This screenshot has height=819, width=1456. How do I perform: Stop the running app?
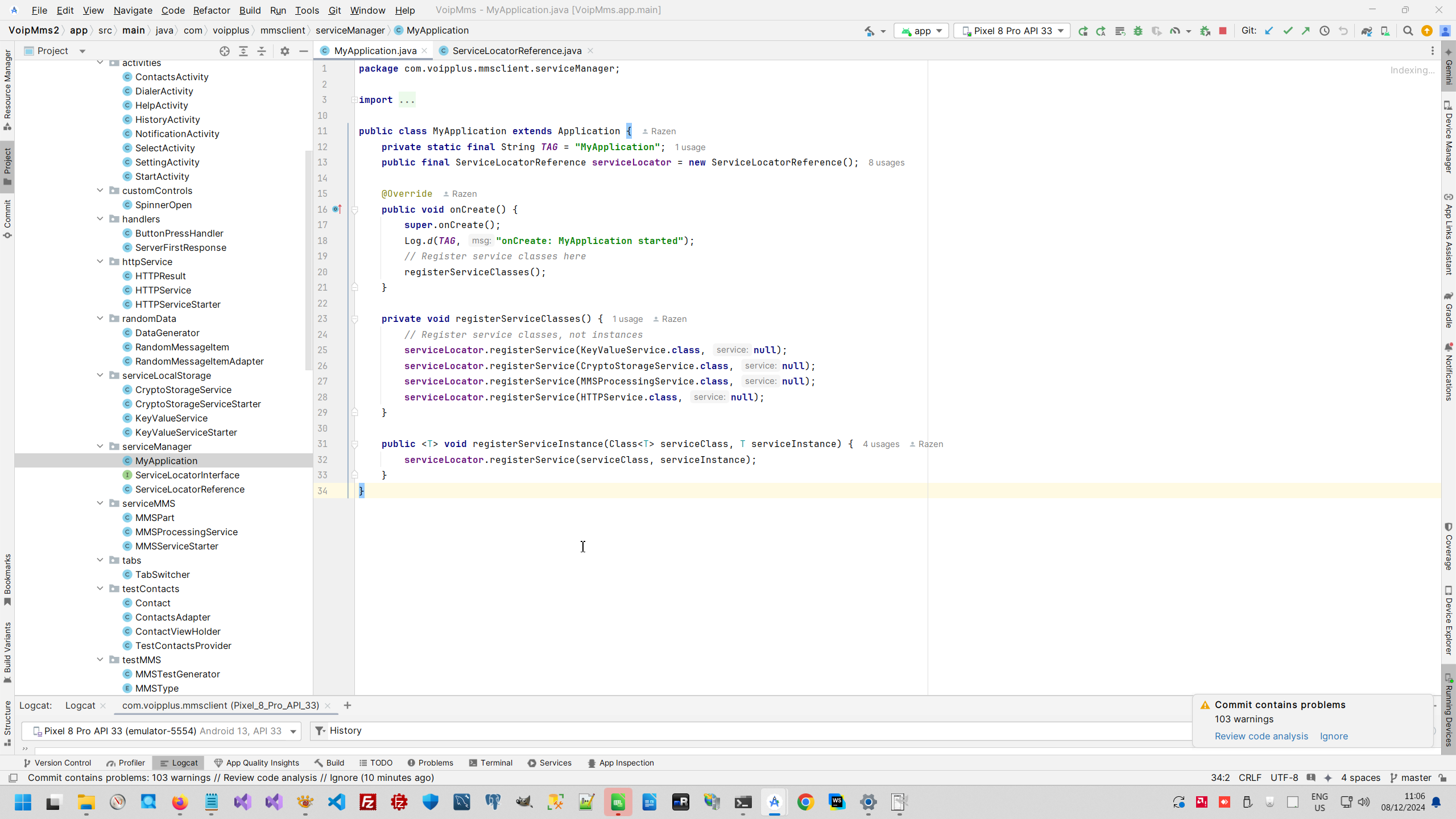(1223, 31)
